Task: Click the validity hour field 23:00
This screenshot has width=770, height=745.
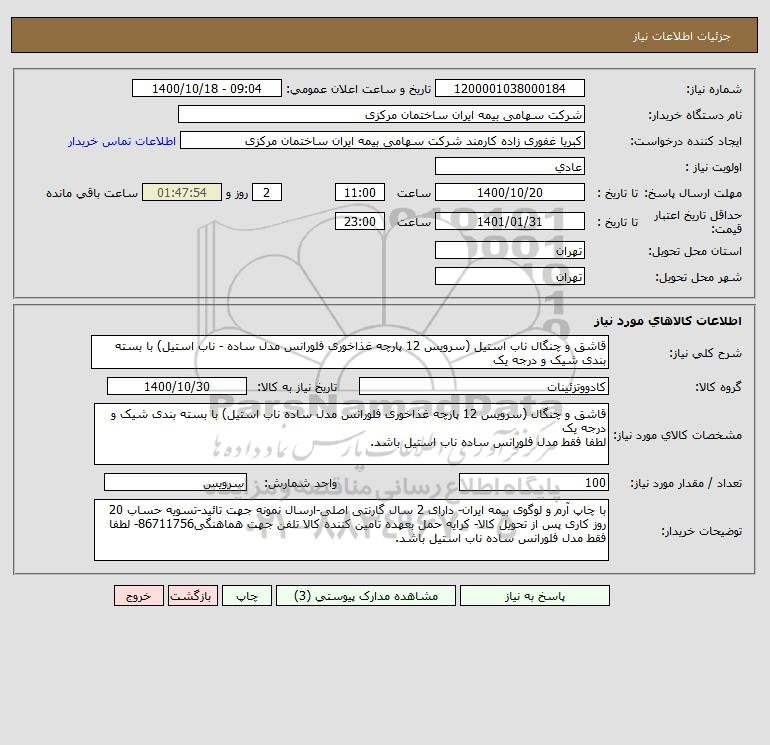Action: coord(360,221)
